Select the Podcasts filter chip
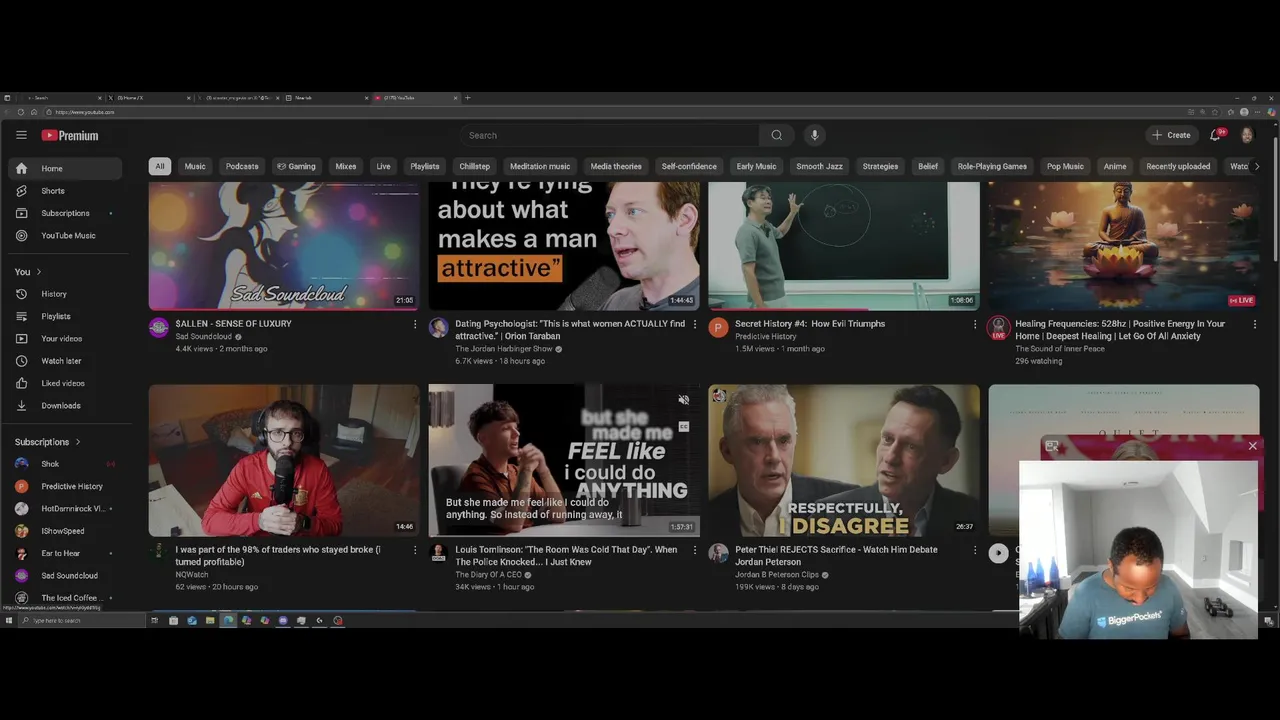This screenshot has height=720, width=1280. pos(242,166)
